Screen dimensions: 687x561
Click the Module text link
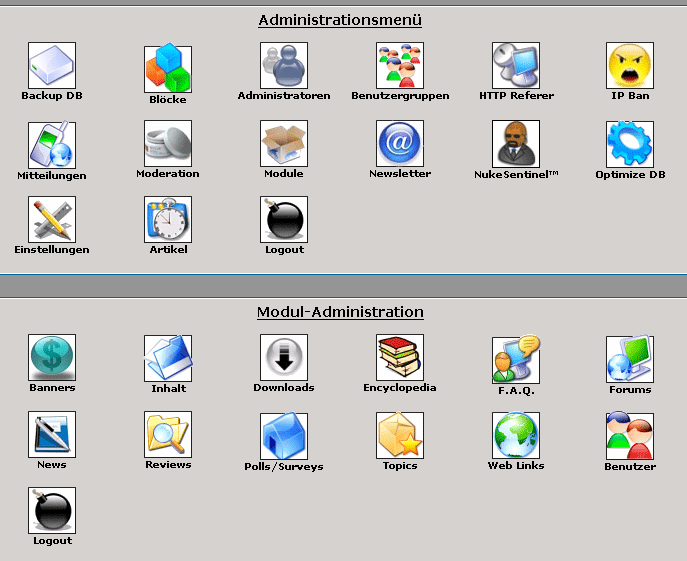[284, 174]
